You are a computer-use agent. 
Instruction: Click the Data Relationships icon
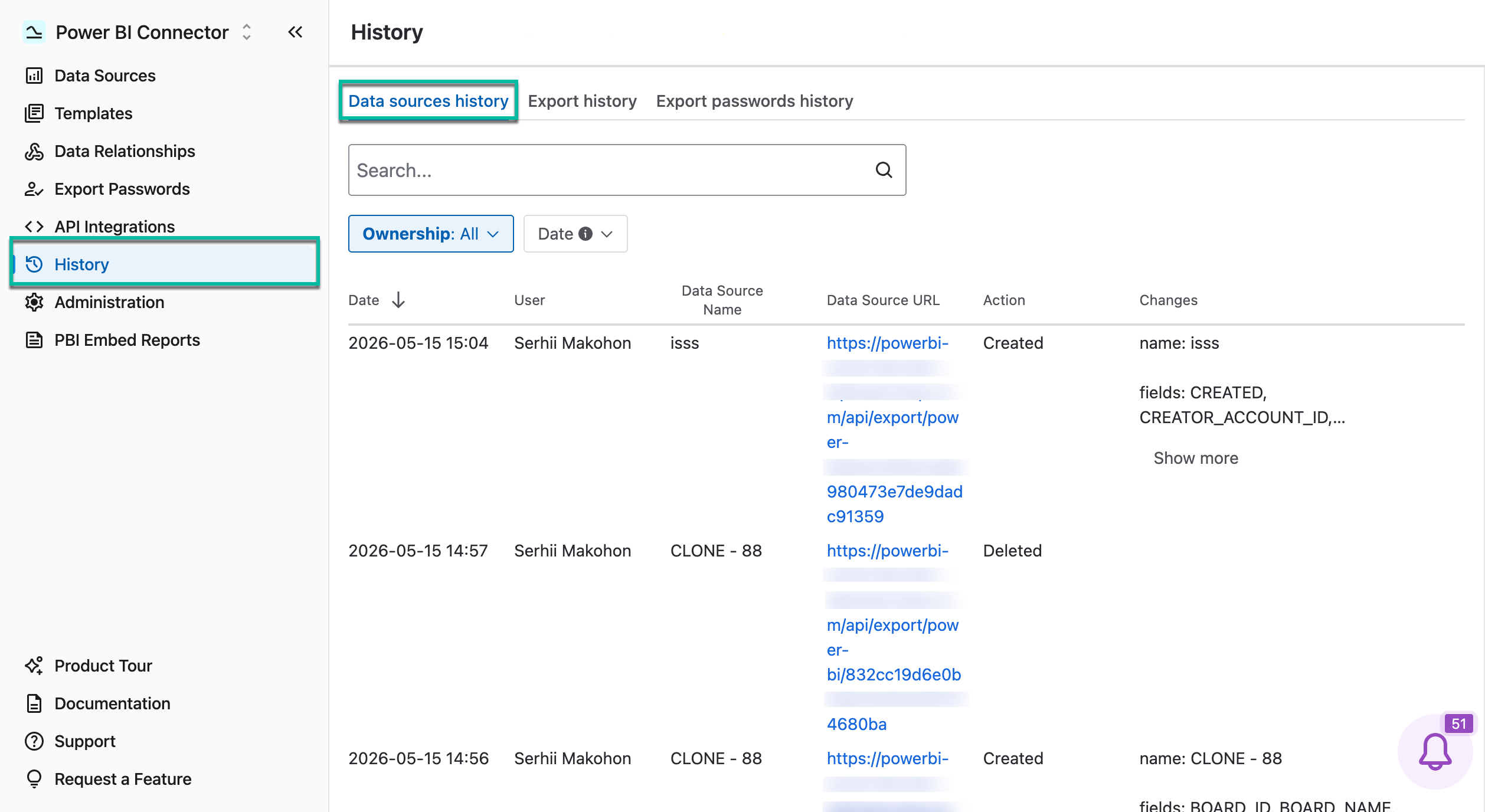[x=34, y=151]
